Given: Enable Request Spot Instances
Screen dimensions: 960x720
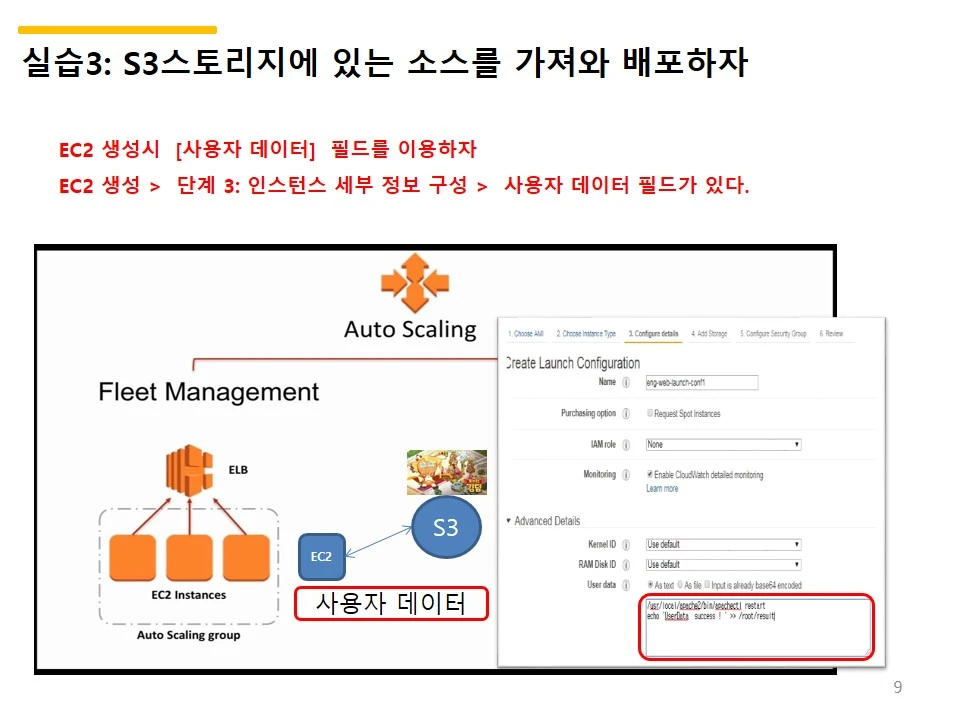Looking at the screenshot, I should click(x=650, y=414).
